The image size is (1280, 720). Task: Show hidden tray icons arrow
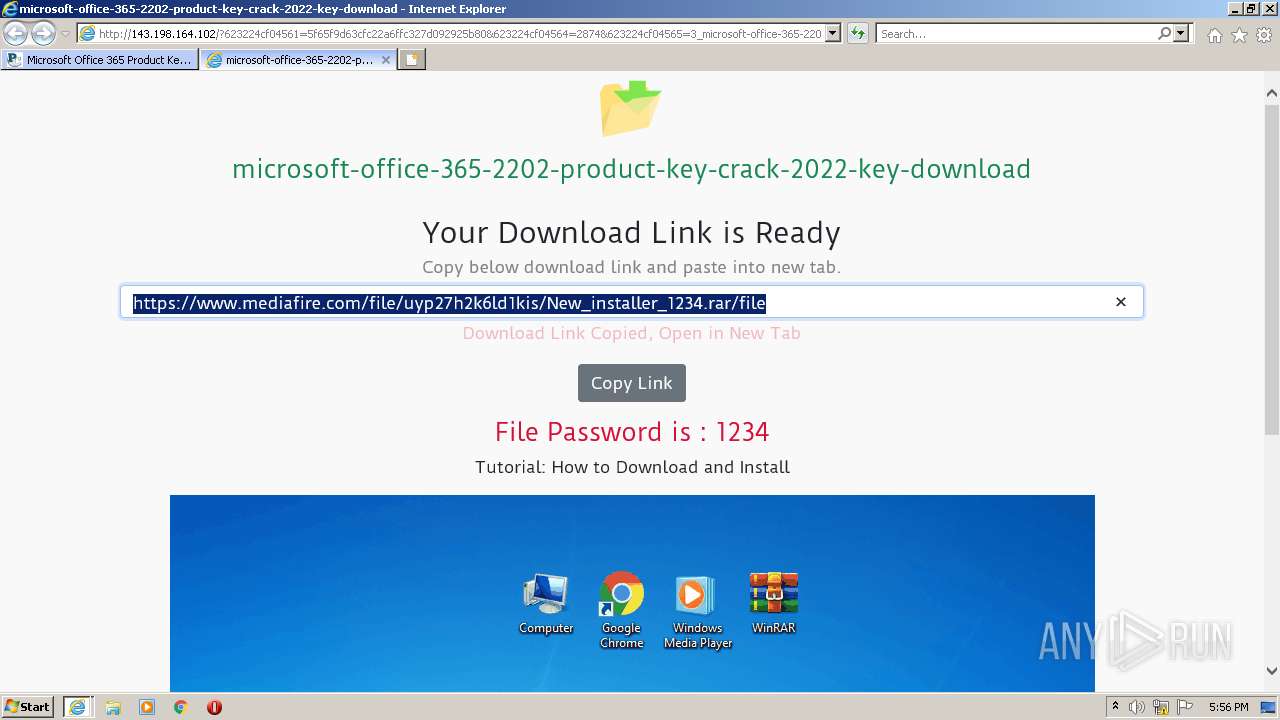(x=1115, y=707)
